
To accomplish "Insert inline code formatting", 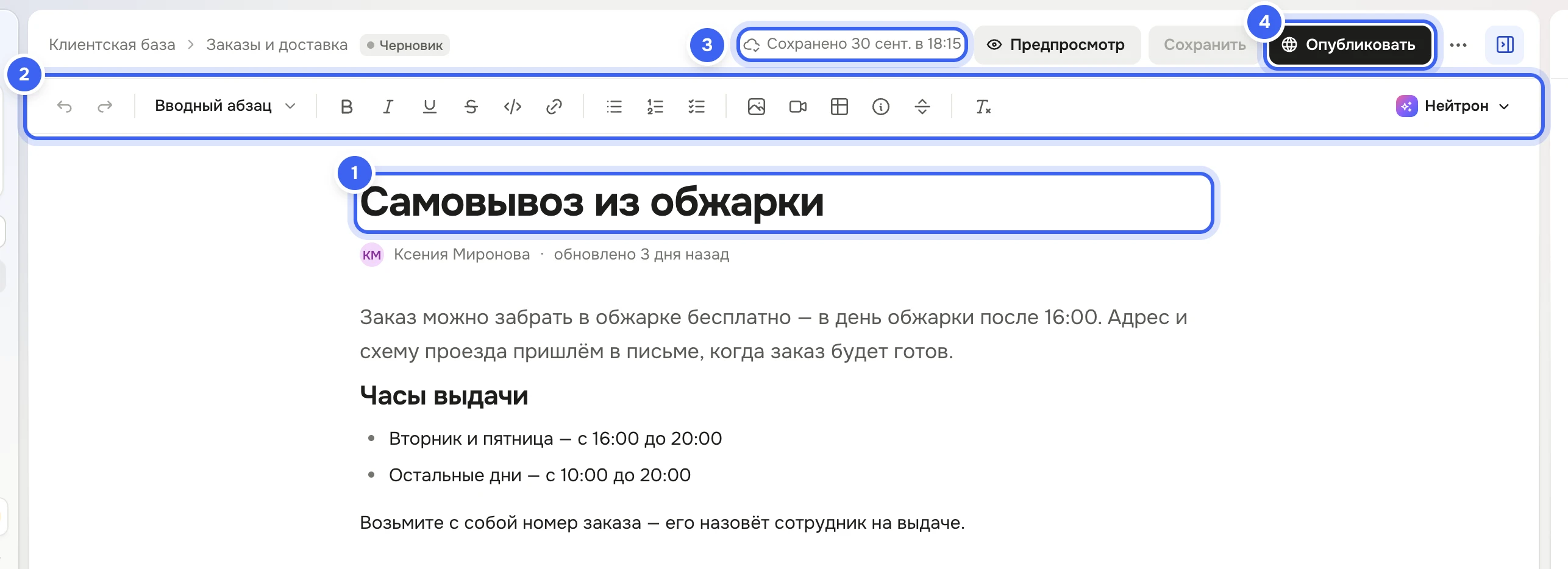I will [x=512, y=107].
